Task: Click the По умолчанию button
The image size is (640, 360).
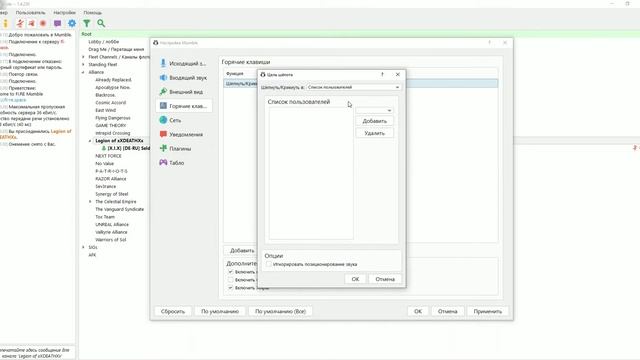Action: pos(220,311)
